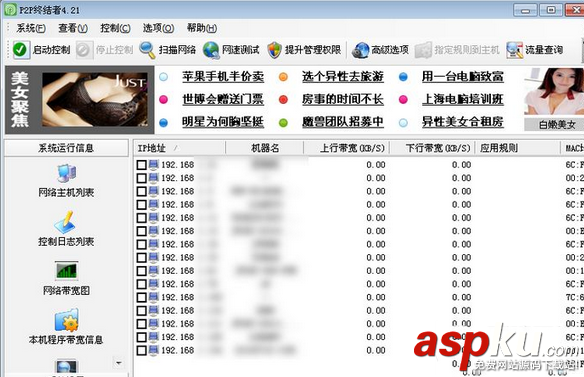
Task: Open the 选项(O) menu
Action: (x=158, y=28)
